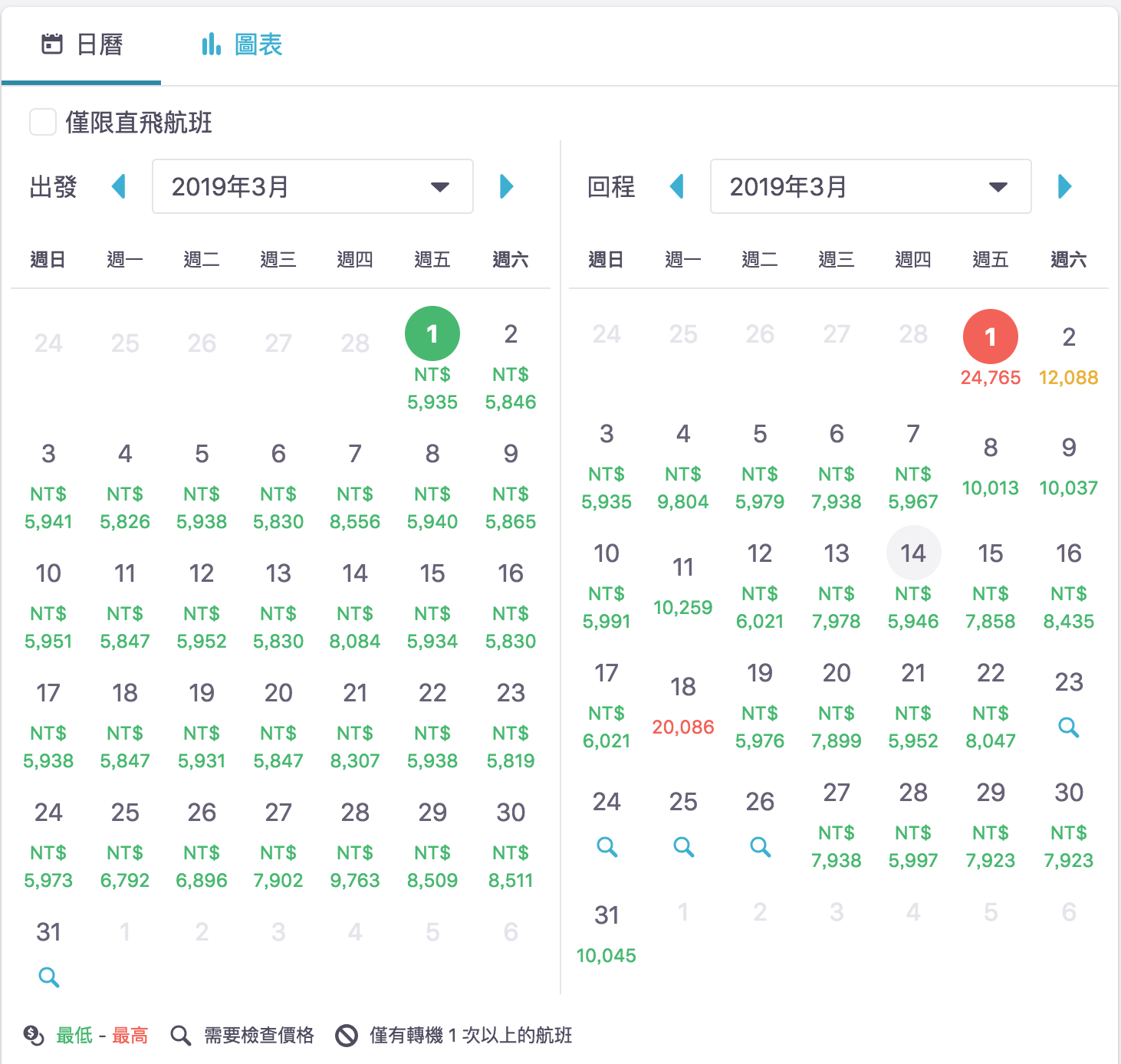This screenshot has height=1064, width=1121.
Task: Open the return month dropdown showing 2019年3月
Action: point(870,186)
